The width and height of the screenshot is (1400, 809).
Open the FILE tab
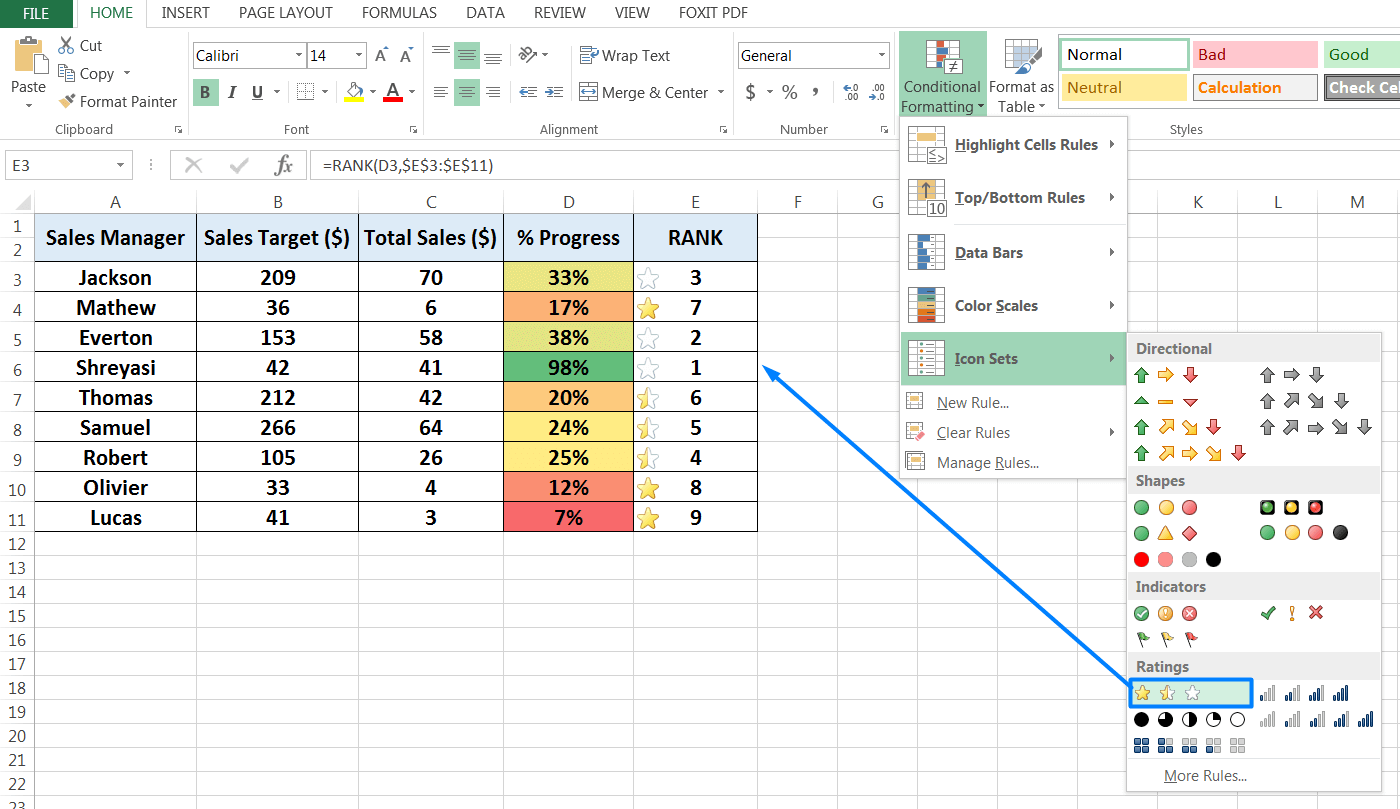point(36,13)
